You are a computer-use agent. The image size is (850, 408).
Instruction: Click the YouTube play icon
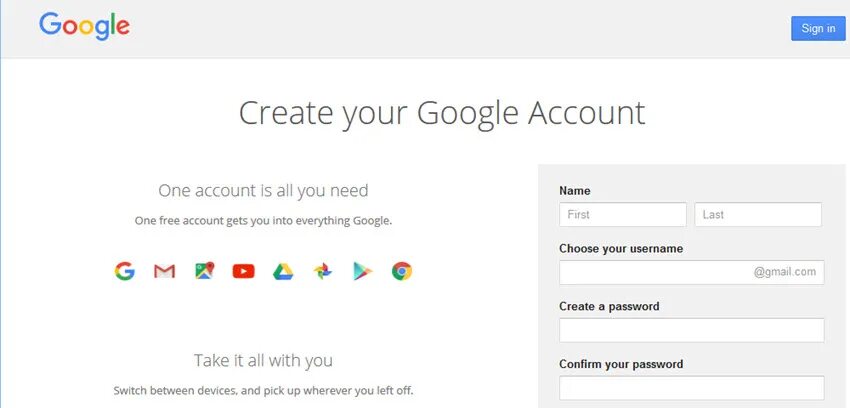pos(243,271)
